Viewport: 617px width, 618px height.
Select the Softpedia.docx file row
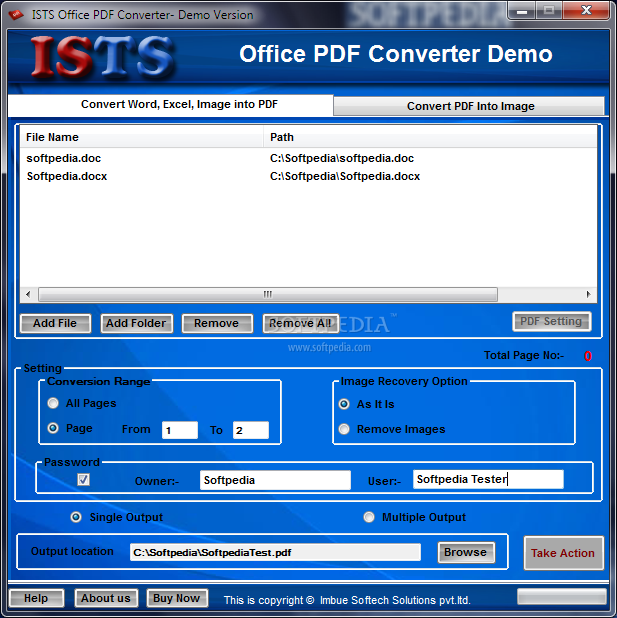coord(308,176)
